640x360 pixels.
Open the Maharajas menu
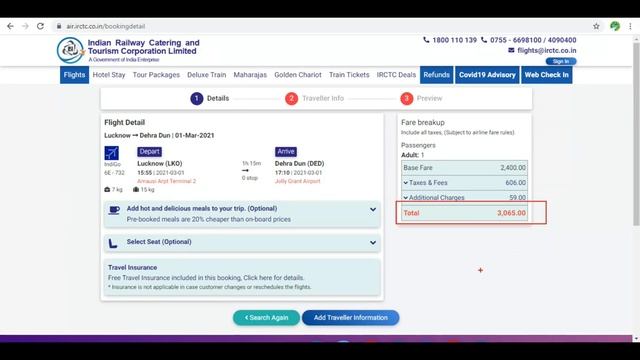250,75
